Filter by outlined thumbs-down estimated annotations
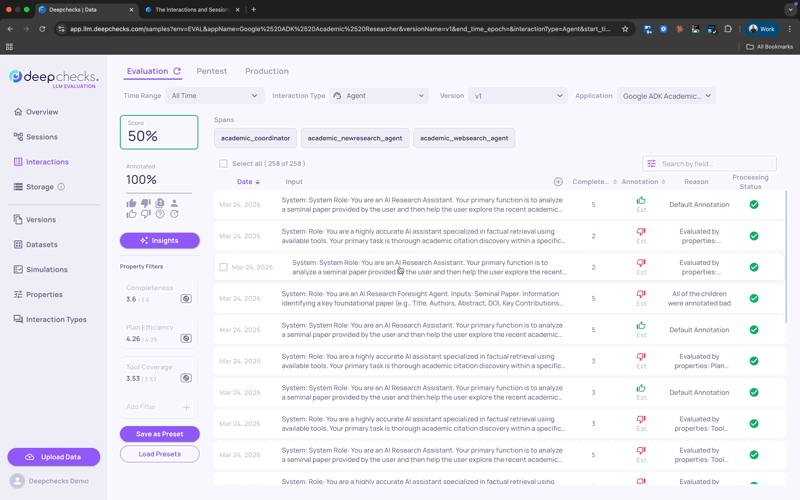Screen dimensions: 800x500 click(146, 214)
